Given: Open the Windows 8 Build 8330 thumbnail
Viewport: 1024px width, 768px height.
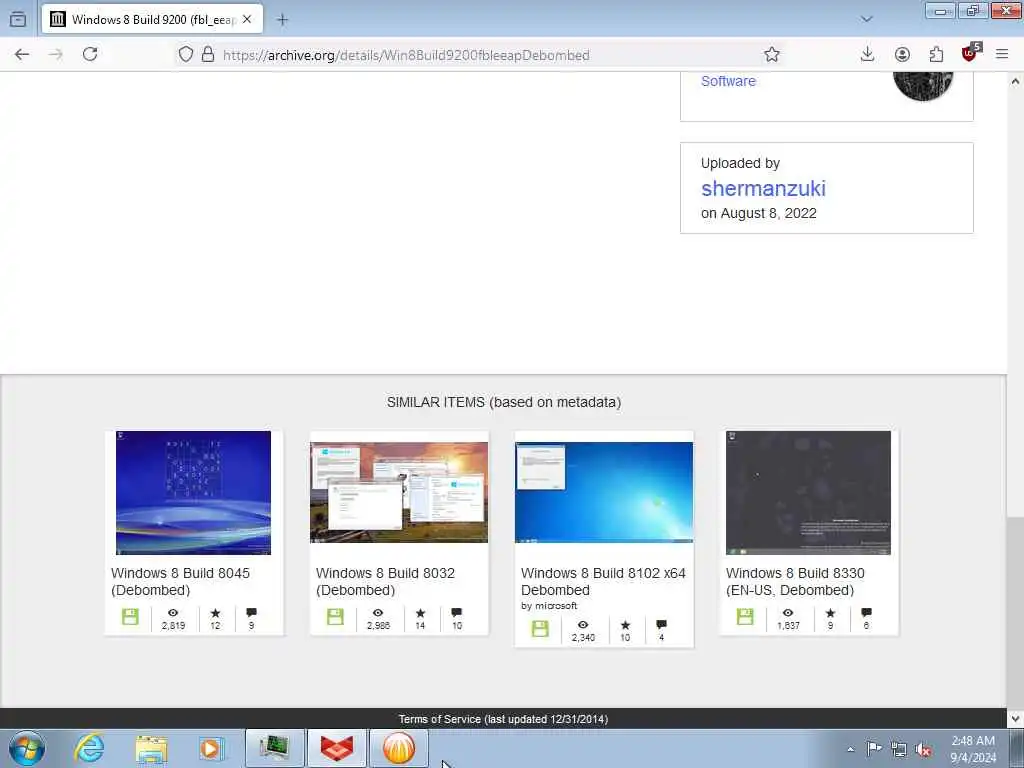Looking at the screenshot, I should click(x=808, y=492).
